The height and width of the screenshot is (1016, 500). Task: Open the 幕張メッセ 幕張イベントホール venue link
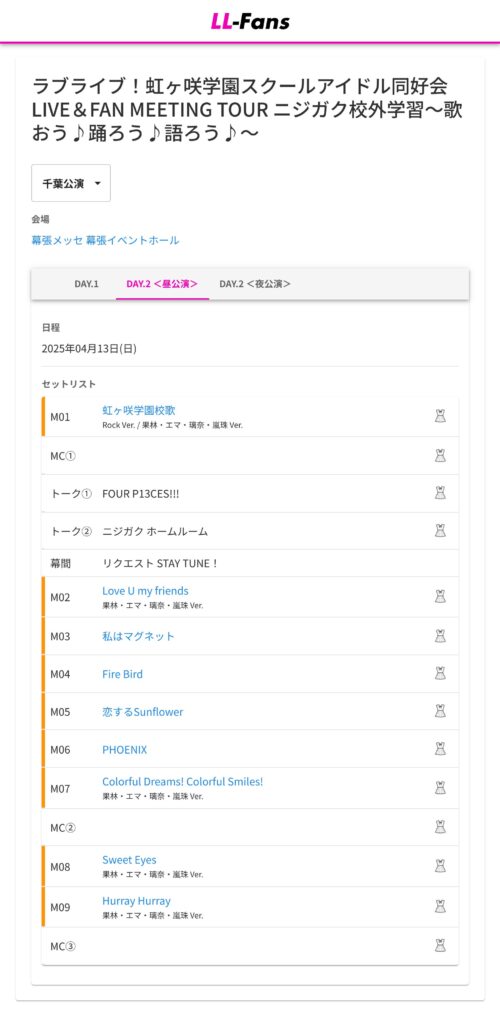106,240
